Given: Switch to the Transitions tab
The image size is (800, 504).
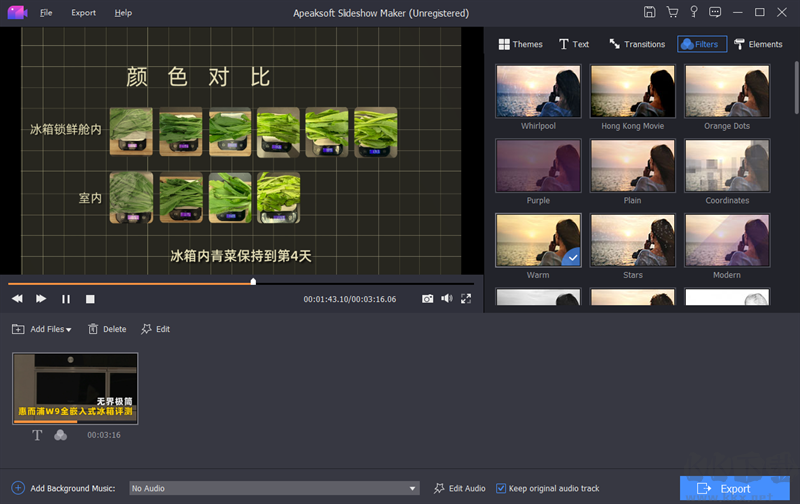Looking at the screenshot, I should 636,44.
